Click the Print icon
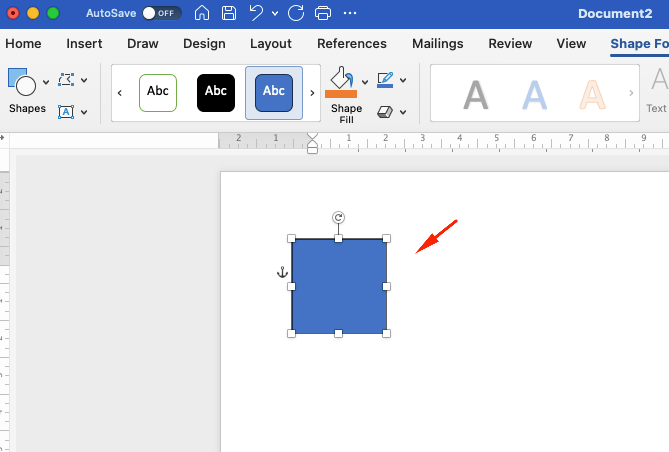The width and height of the screenshot is (669, 452). (x=323, y=13)
